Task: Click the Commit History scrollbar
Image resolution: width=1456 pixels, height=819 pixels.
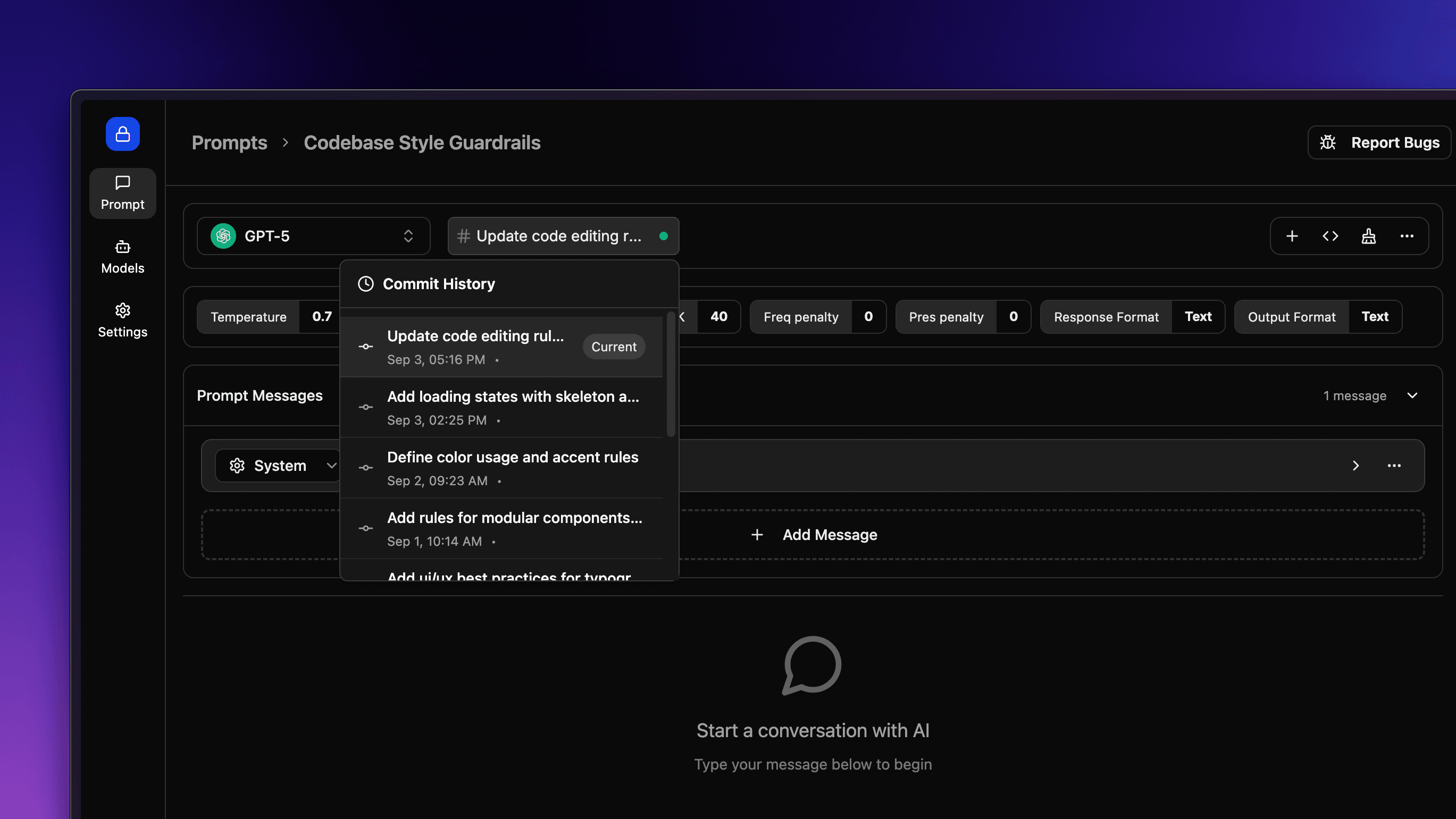Action: pyautogui.click(x=671, y=374)
